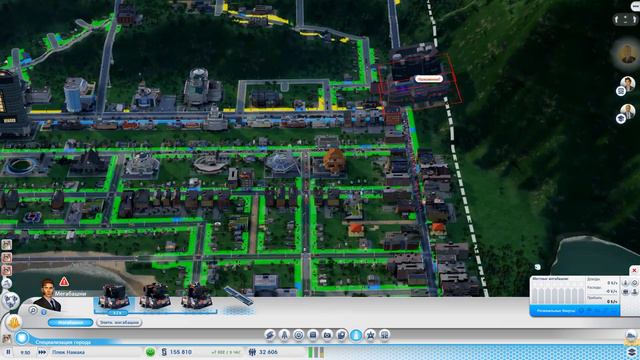Click the fast-forward speed button

[42, 352]
